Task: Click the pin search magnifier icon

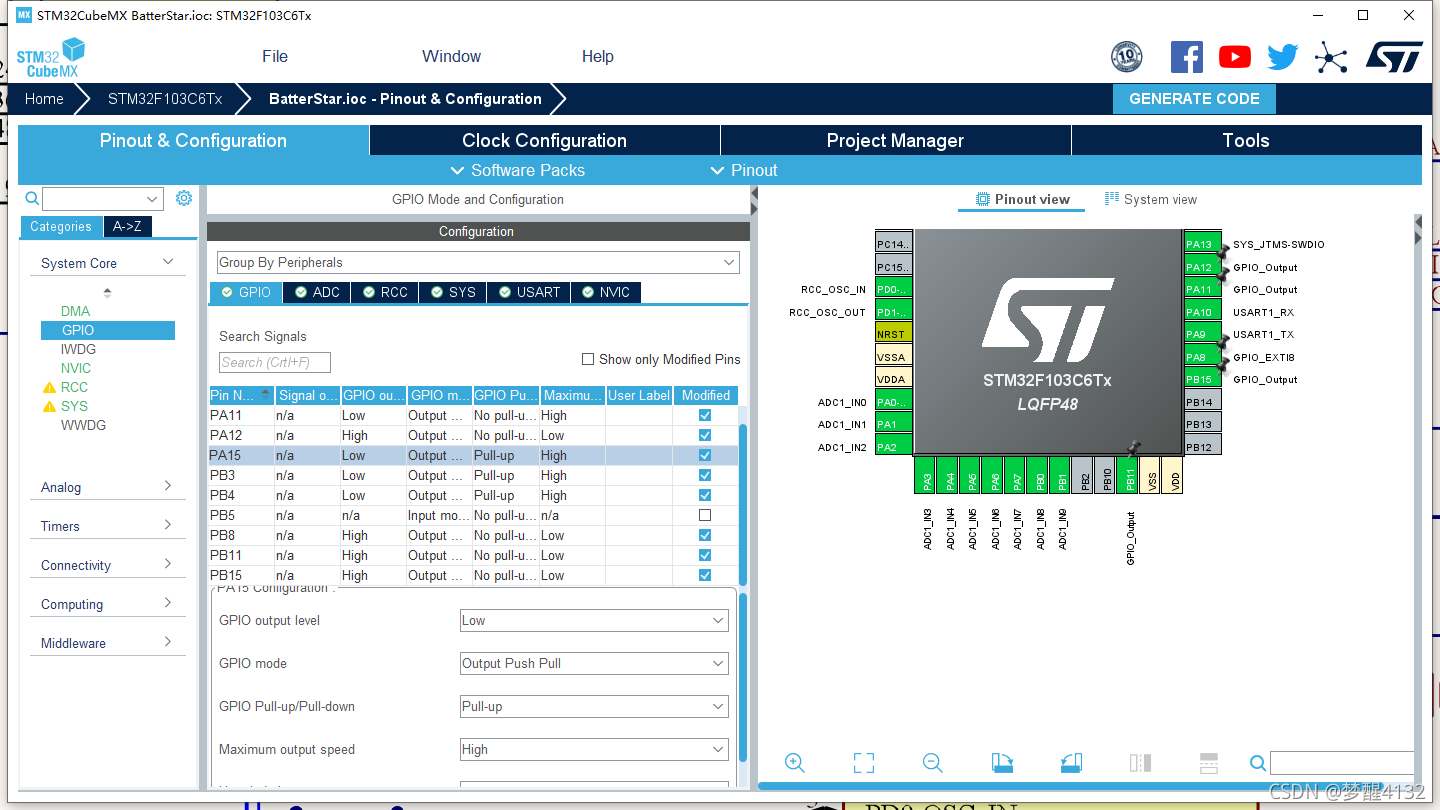Action: point(1258,763)
